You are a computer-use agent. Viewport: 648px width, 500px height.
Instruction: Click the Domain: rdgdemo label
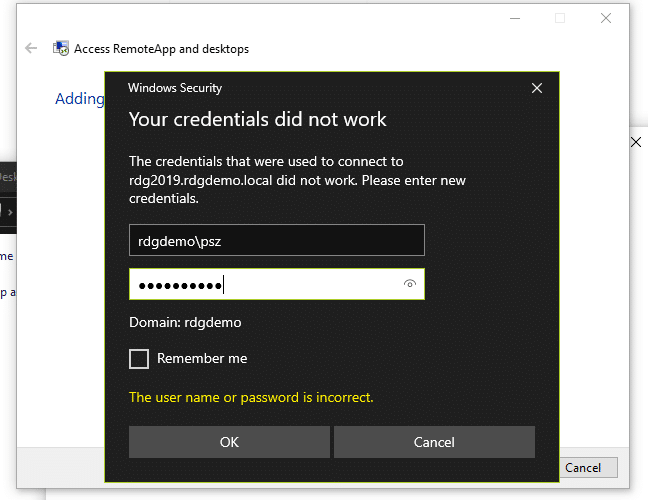pyautogui.click(x=185, y=323)
